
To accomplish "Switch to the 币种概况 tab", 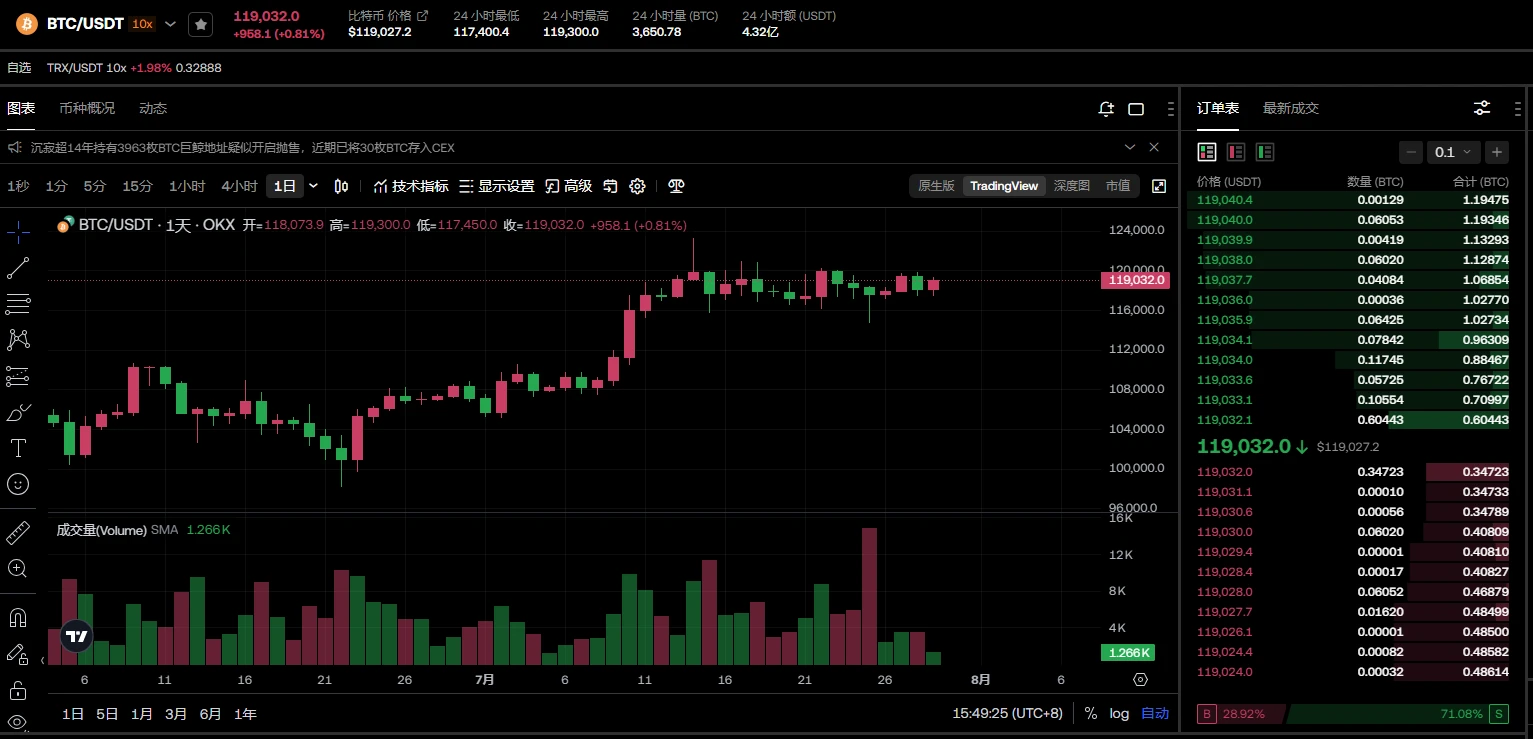I will coord(87,108).
